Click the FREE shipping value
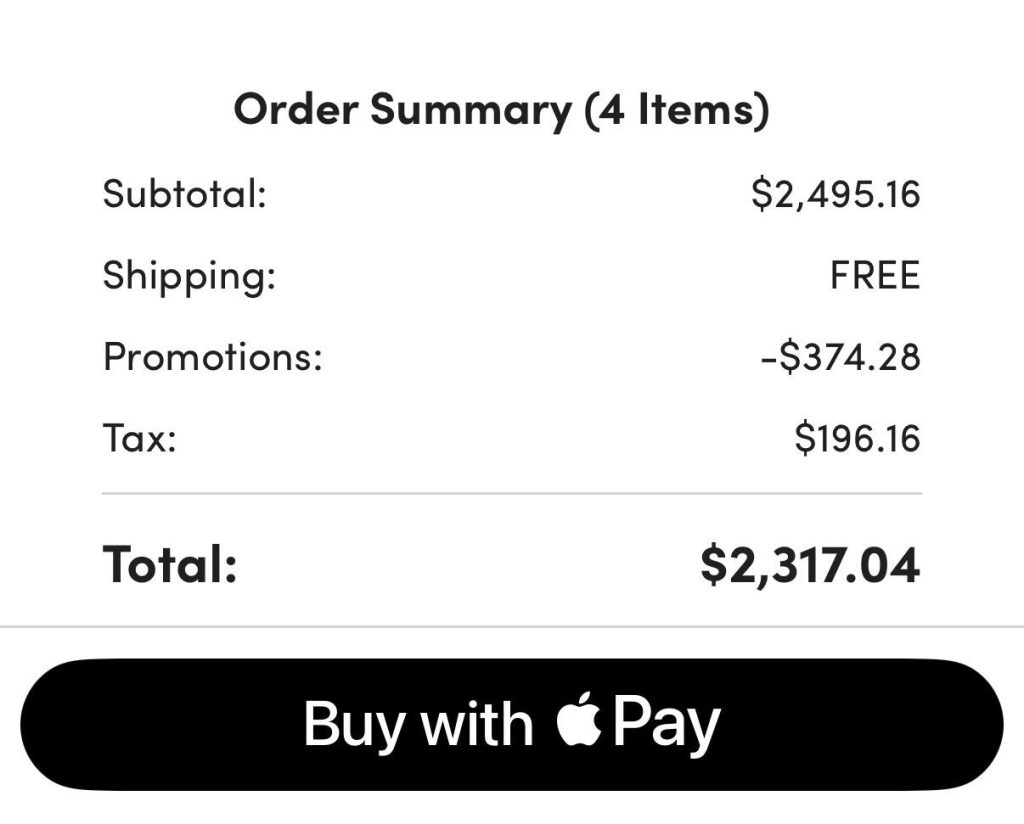 pyautogui.click(x=874, y=275)
